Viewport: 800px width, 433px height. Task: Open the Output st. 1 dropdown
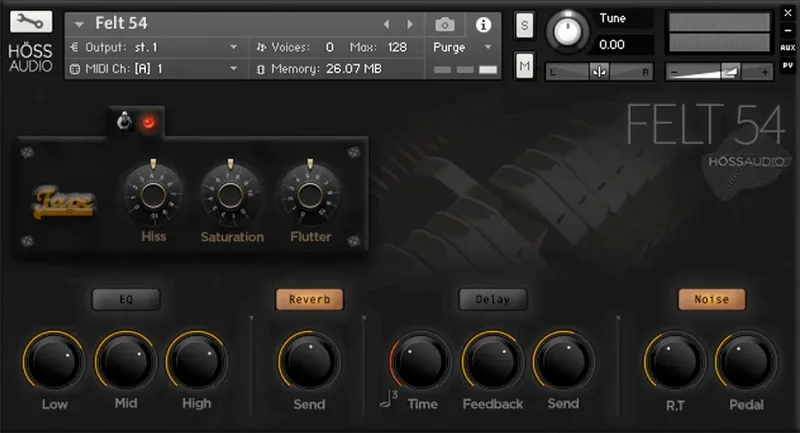click(x=233, y=47)
